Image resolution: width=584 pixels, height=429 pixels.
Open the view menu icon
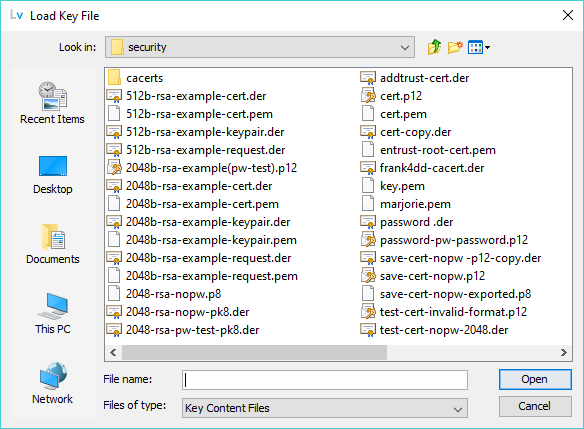point(479,47)
